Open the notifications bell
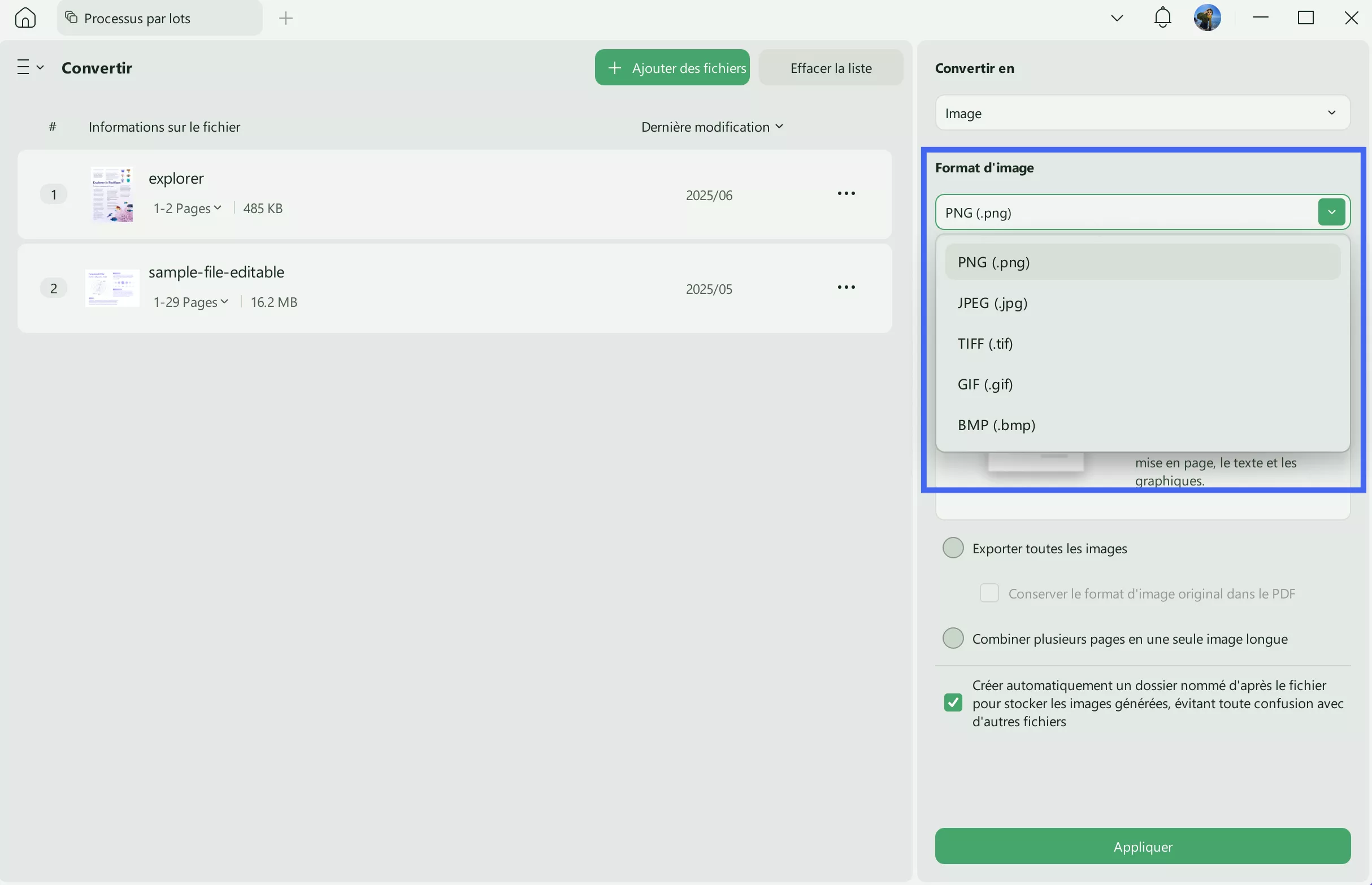The height and width of the screenshot is (885, 1372). (1162, 18)
